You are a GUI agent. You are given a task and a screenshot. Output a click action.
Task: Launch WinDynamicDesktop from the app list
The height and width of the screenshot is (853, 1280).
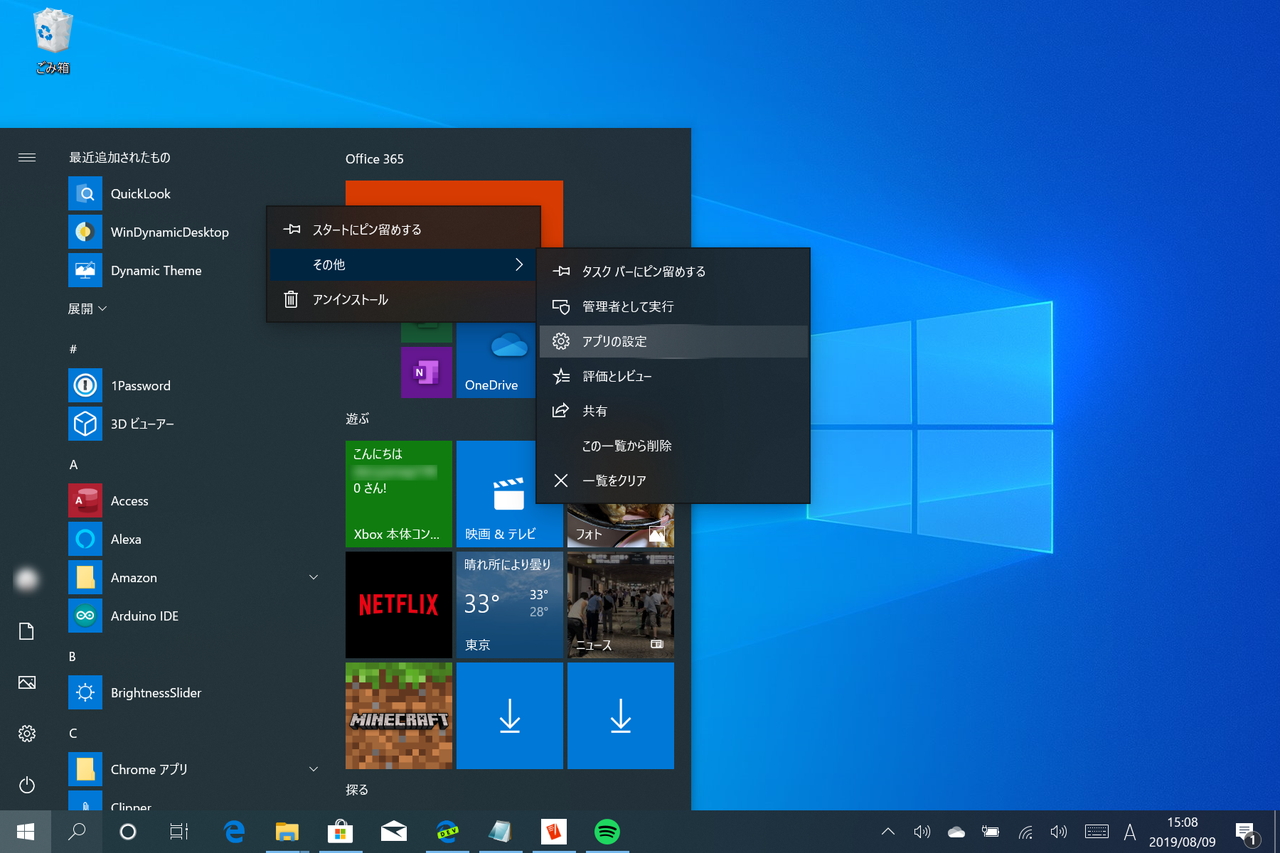coord(190,232)
